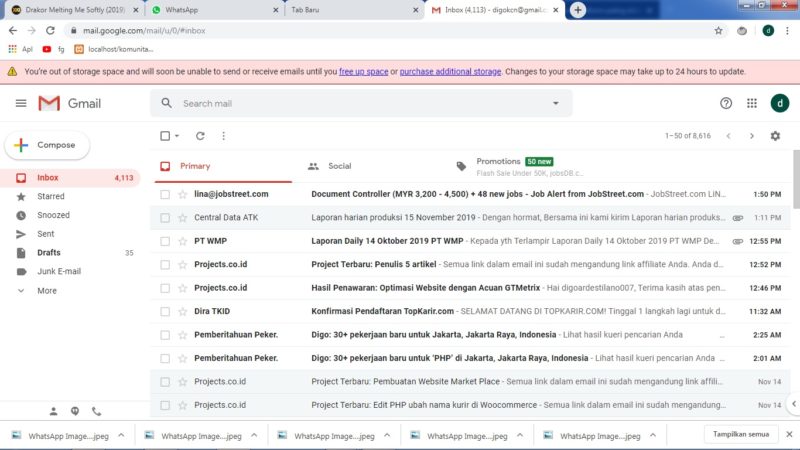This screenshot has width=800, height=450.
Task: Open options for second WhatsApp Image download
Action: pyautogui.click(x=254, y=435)
